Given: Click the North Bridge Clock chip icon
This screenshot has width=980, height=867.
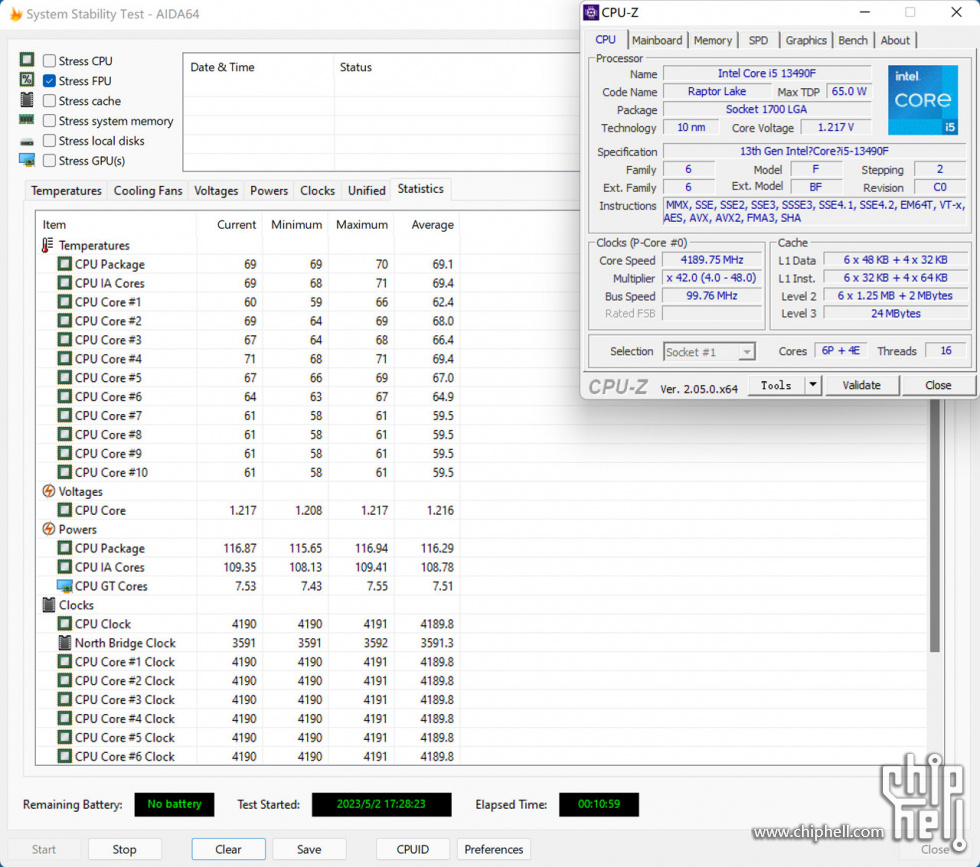Looking at the screenshot, I should (x=64, y=643).
